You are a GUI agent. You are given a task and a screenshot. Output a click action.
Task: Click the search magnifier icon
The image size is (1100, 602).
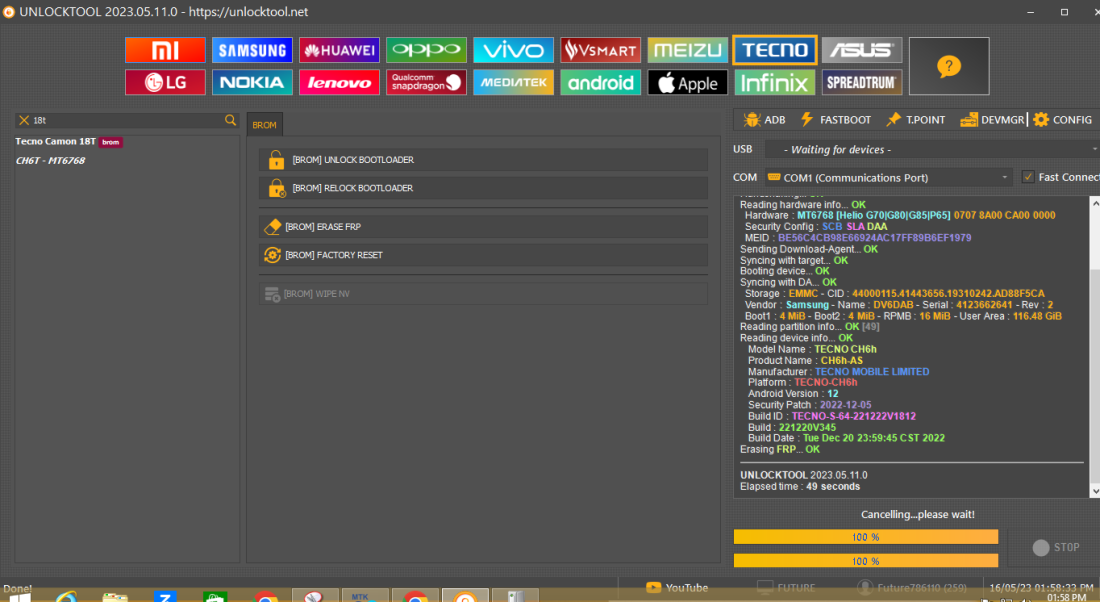pyautogui.click(x=230, y=120)
